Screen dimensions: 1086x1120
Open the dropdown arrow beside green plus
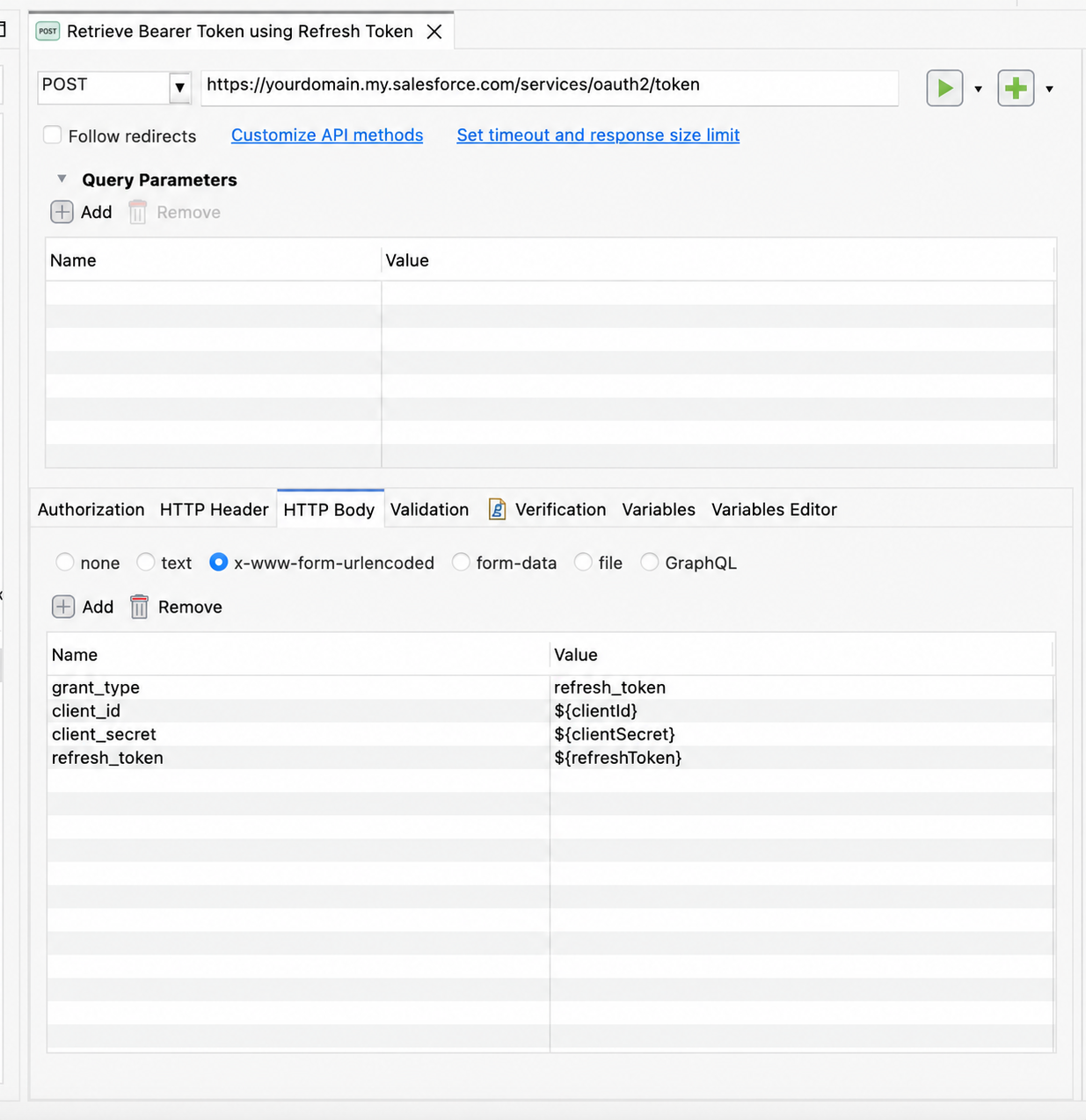(x=1049, y=89)
